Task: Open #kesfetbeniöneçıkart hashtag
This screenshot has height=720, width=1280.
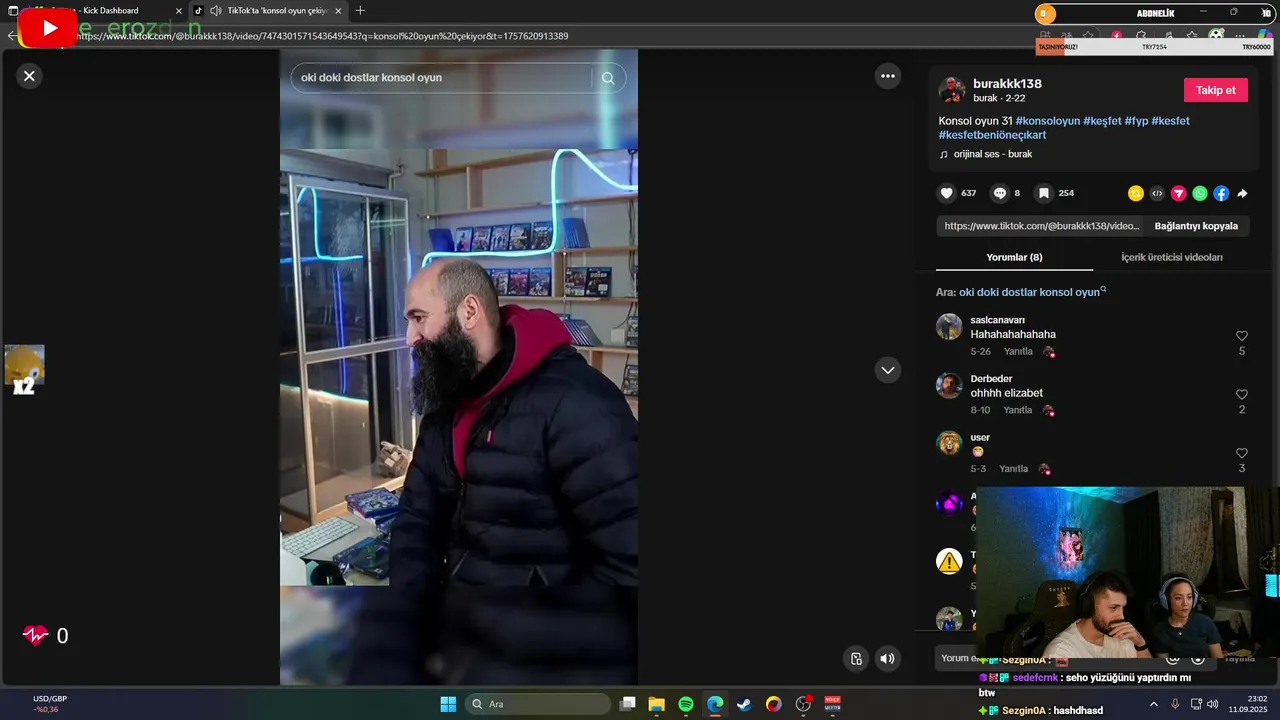Action: click(992, 135)
